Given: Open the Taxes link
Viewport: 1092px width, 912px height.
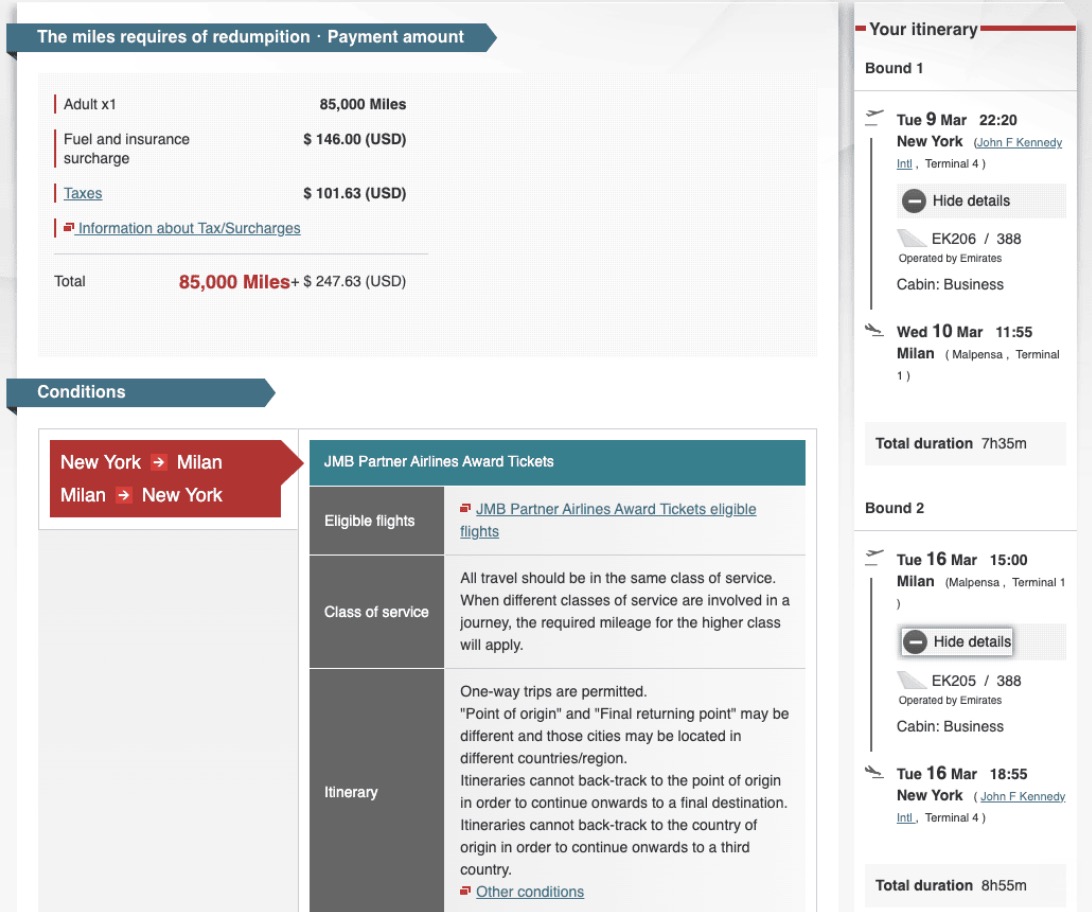Looking at the screenshot, I should point(82,193).
